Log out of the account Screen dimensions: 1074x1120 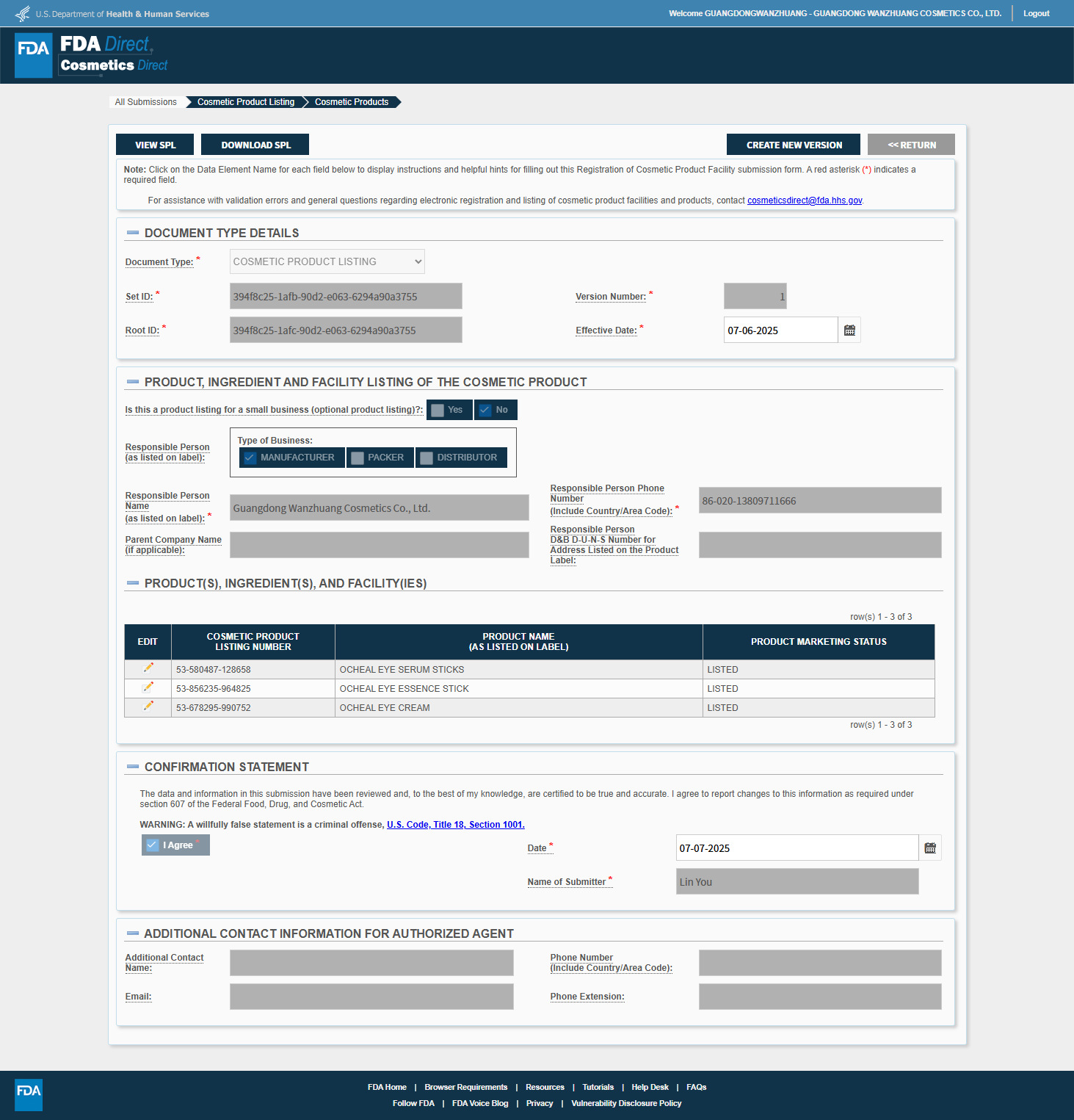(1037, 13)
